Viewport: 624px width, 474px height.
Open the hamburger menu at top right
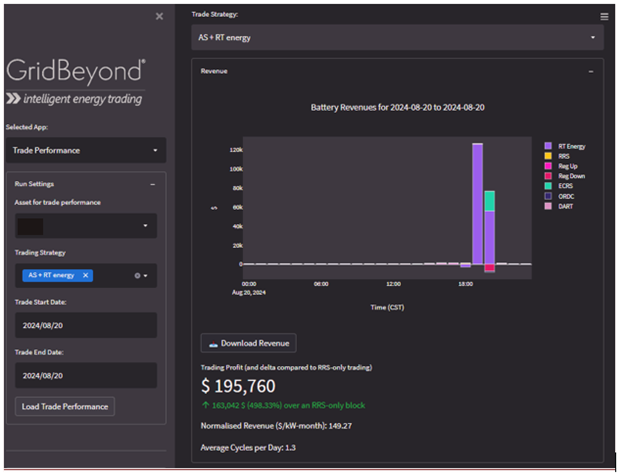604,16
